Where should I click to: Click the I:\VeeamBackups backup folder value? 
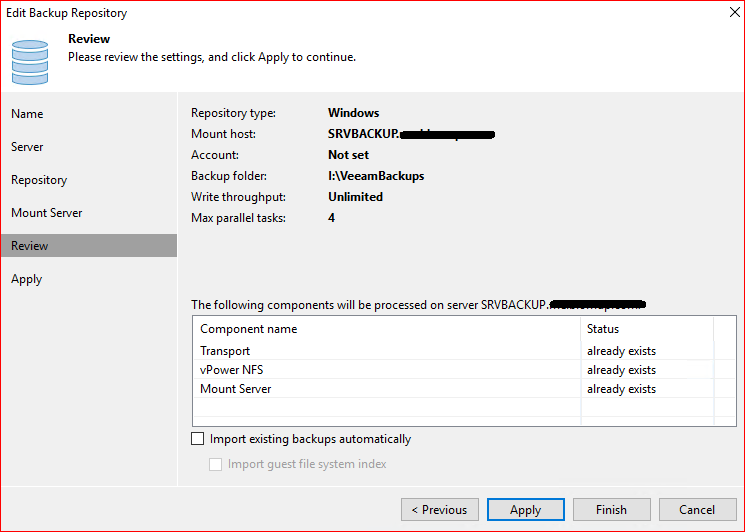376,176
